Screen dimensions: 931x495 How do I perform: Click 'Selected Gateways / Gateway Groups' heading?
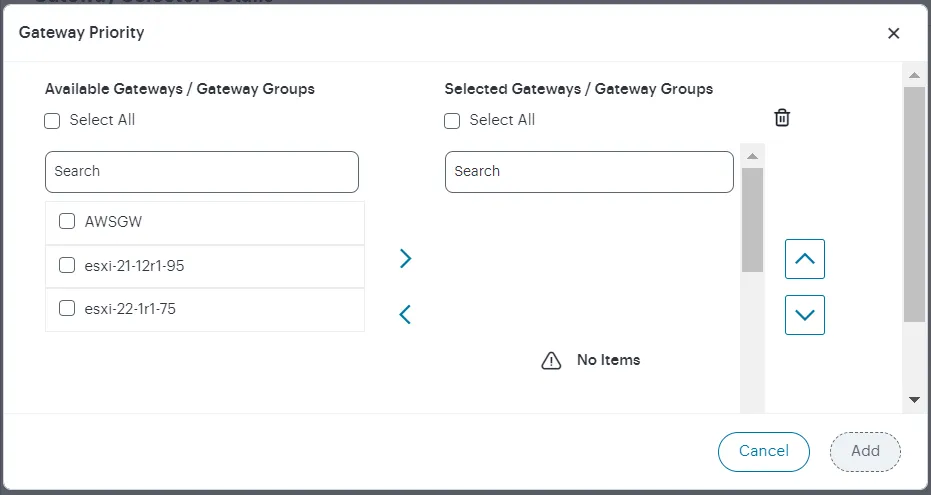coord(579,89)
